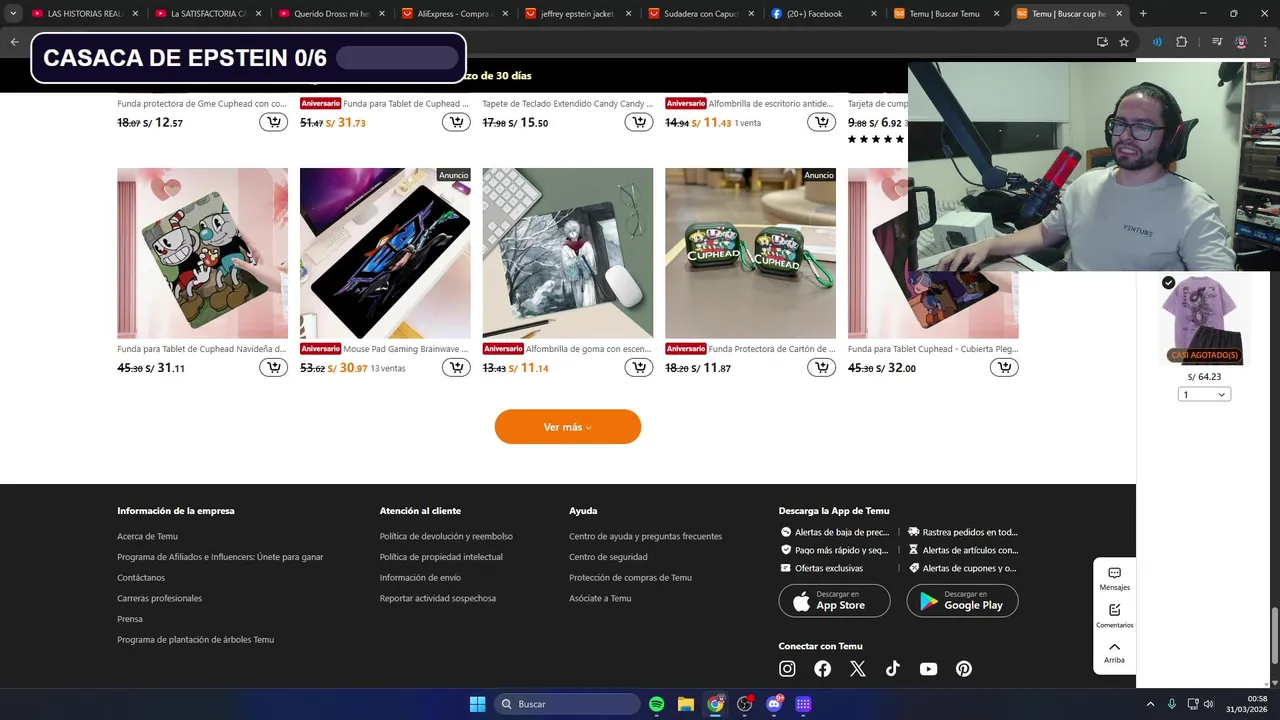Open the Windows Start menu

coord(478,704)
